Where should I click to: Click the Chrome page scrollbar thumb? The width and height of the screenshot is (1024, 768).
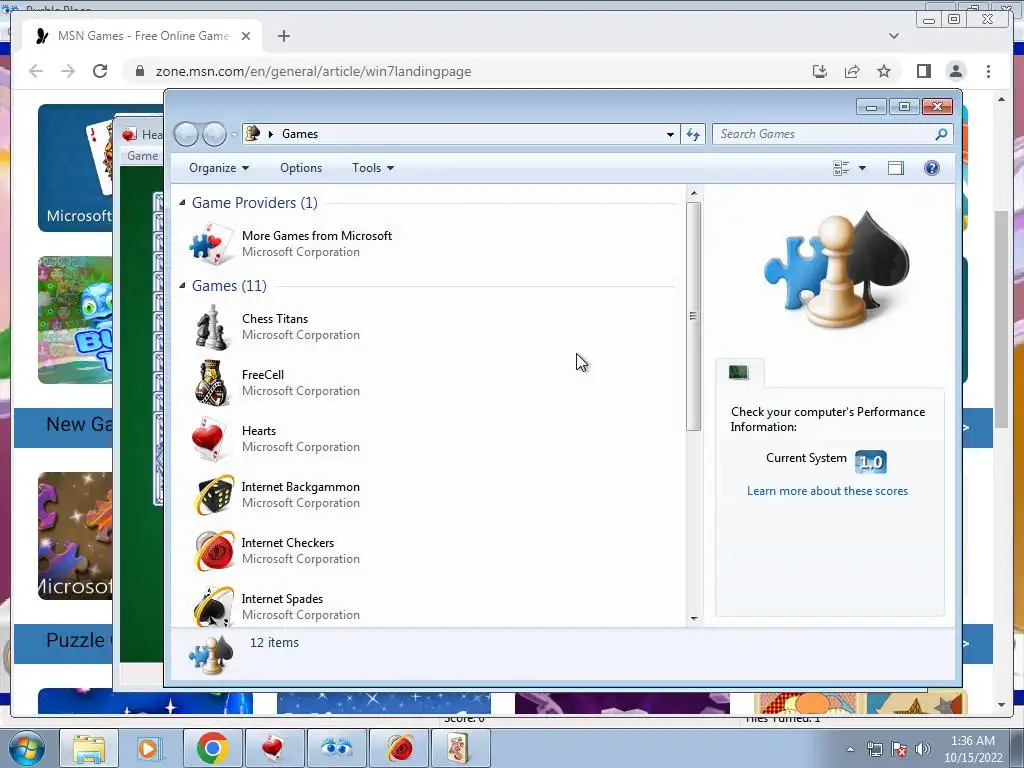click(x=1002, y=320)
